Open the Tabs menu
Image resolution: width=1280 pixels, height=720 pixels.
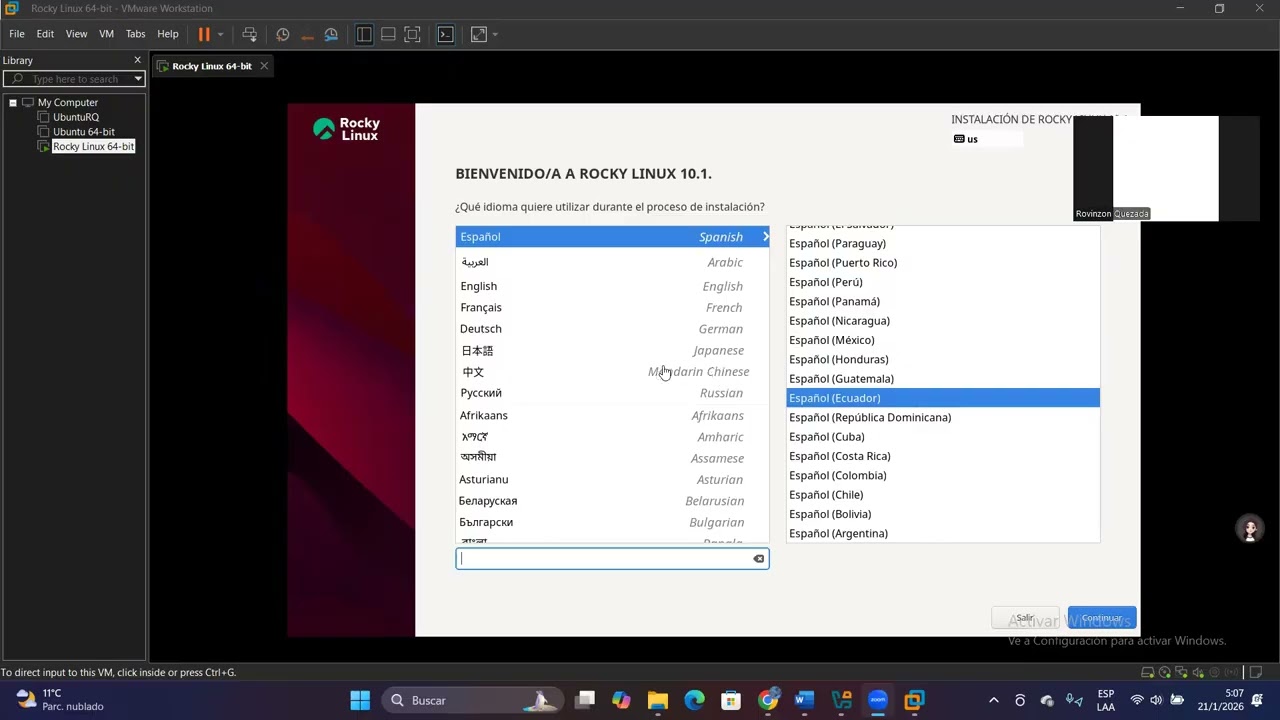pyautogui.click(x=136, y=34)
